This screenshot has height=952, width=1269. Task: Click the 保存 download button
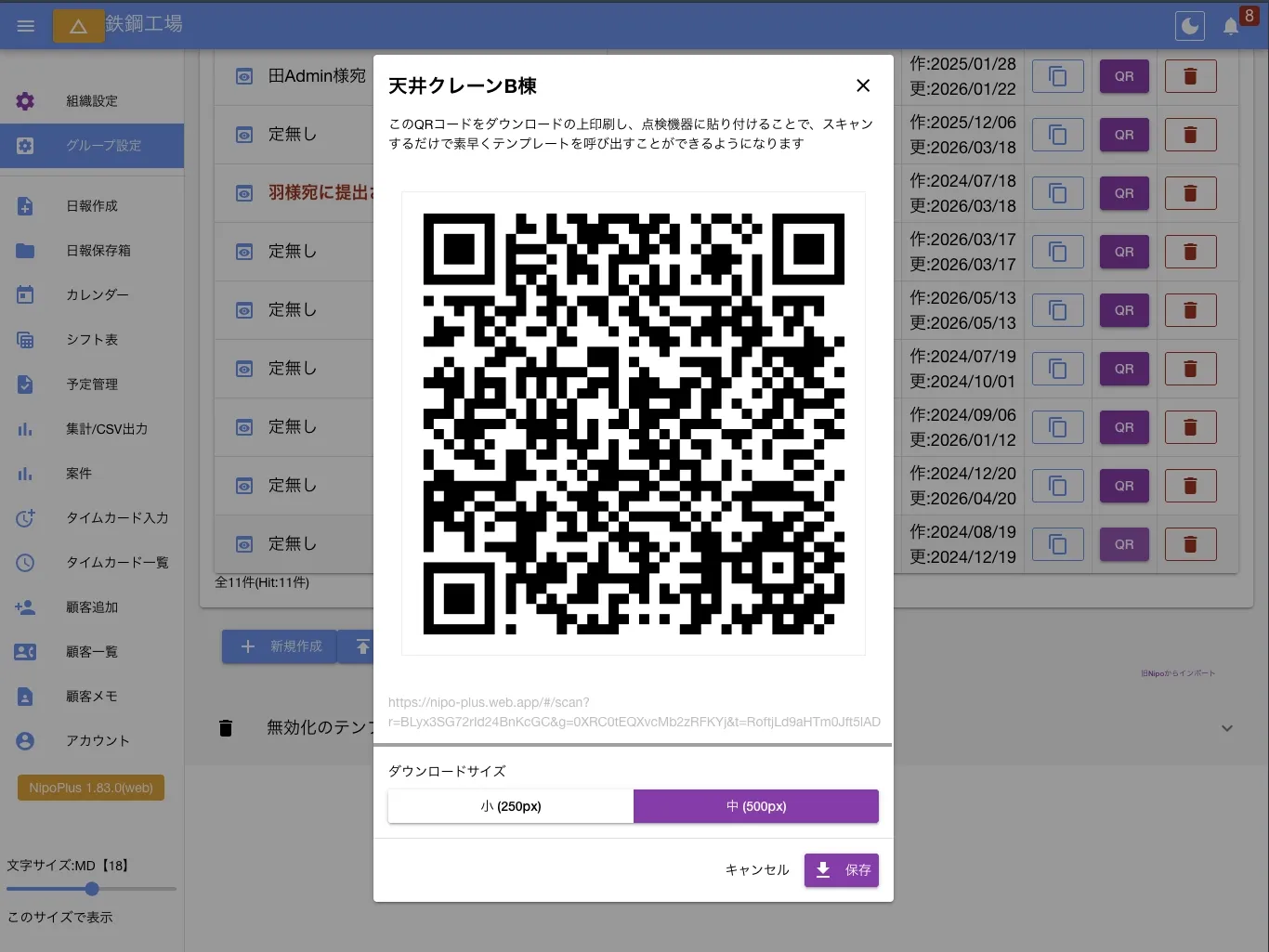click(842, 870)
